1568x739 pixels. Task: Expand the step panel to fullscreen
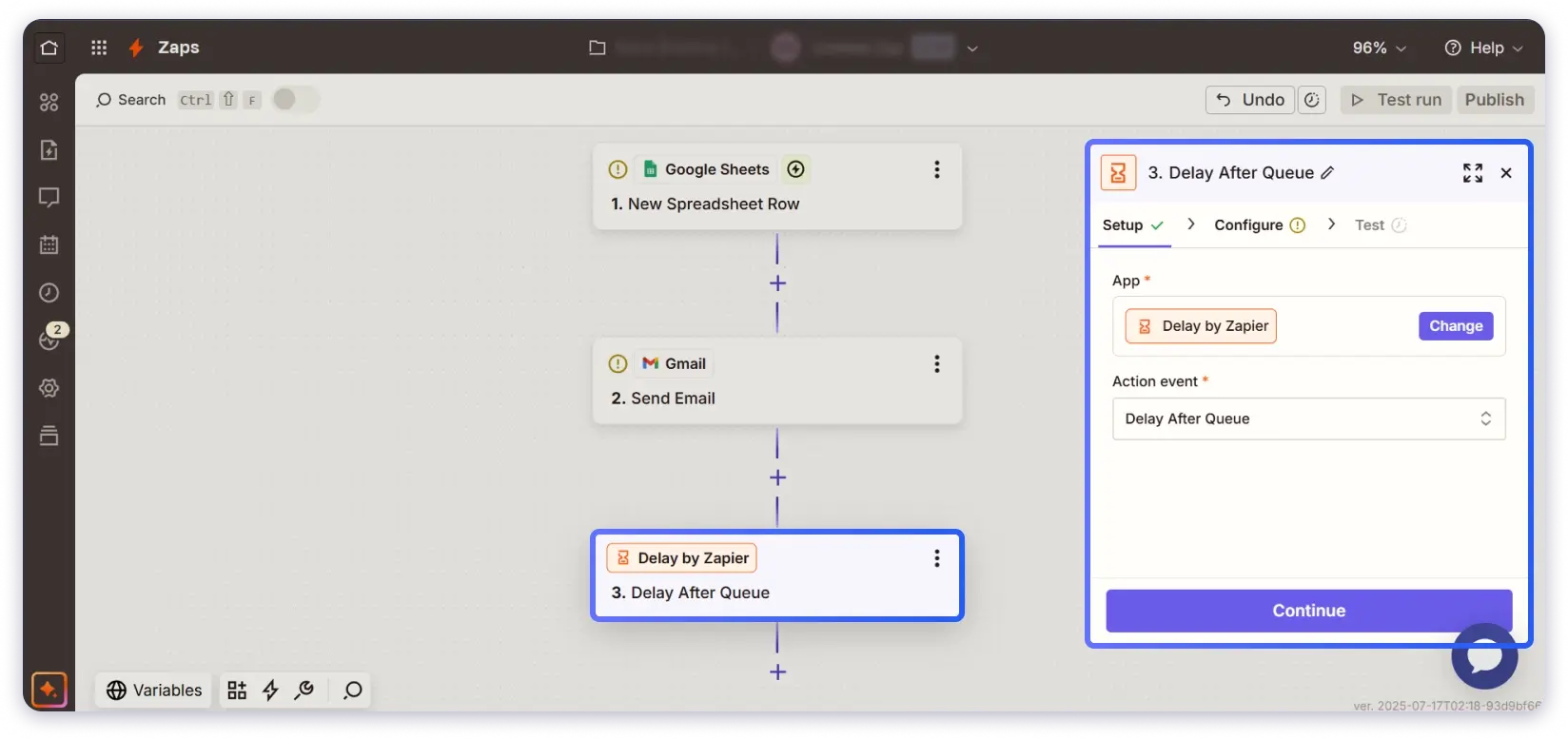coord(1473,173)
